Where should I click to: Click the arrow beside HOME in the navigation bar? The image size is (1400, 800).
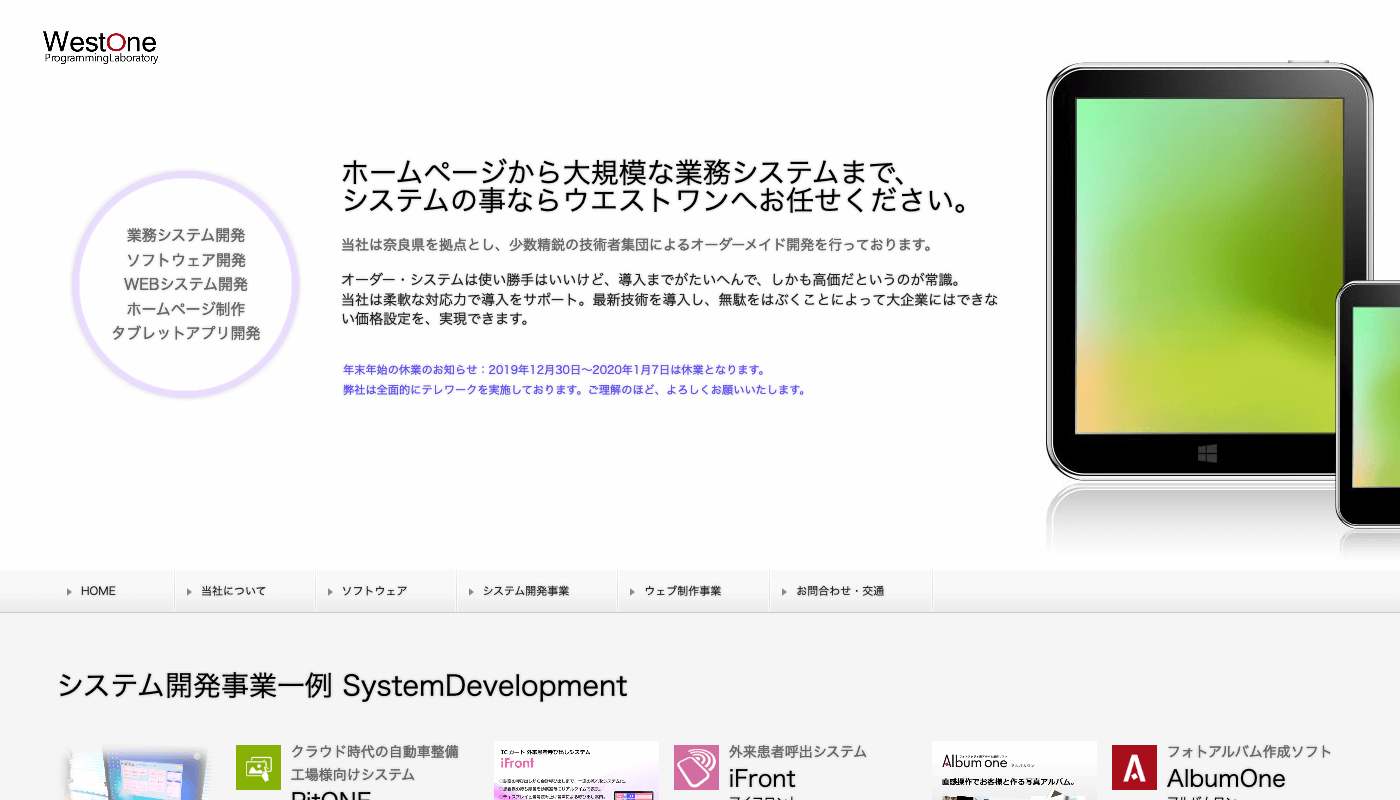point(69,592)
